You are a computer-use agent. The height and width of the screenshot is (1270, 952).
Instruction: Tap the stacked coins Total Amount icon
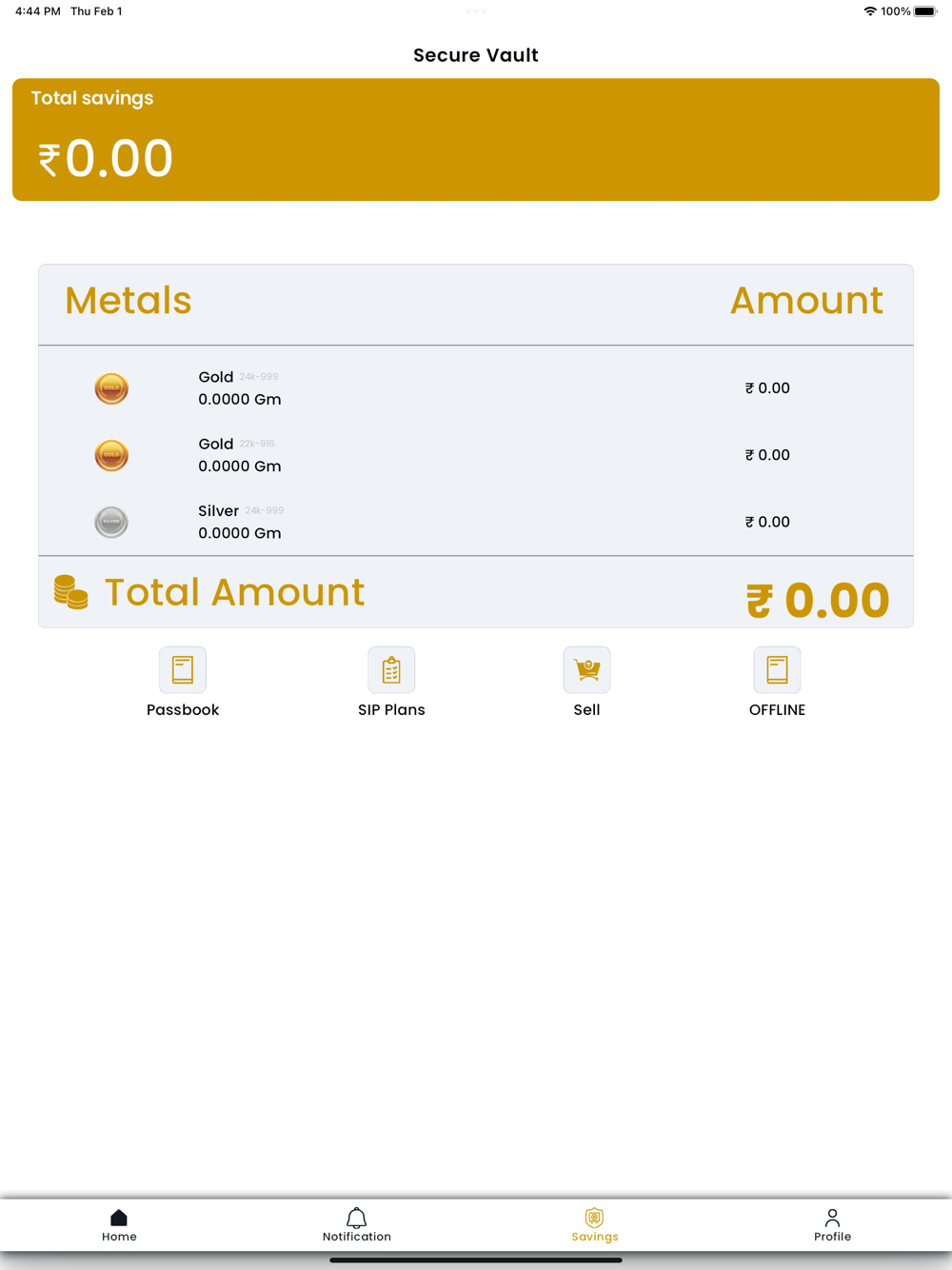71,592
